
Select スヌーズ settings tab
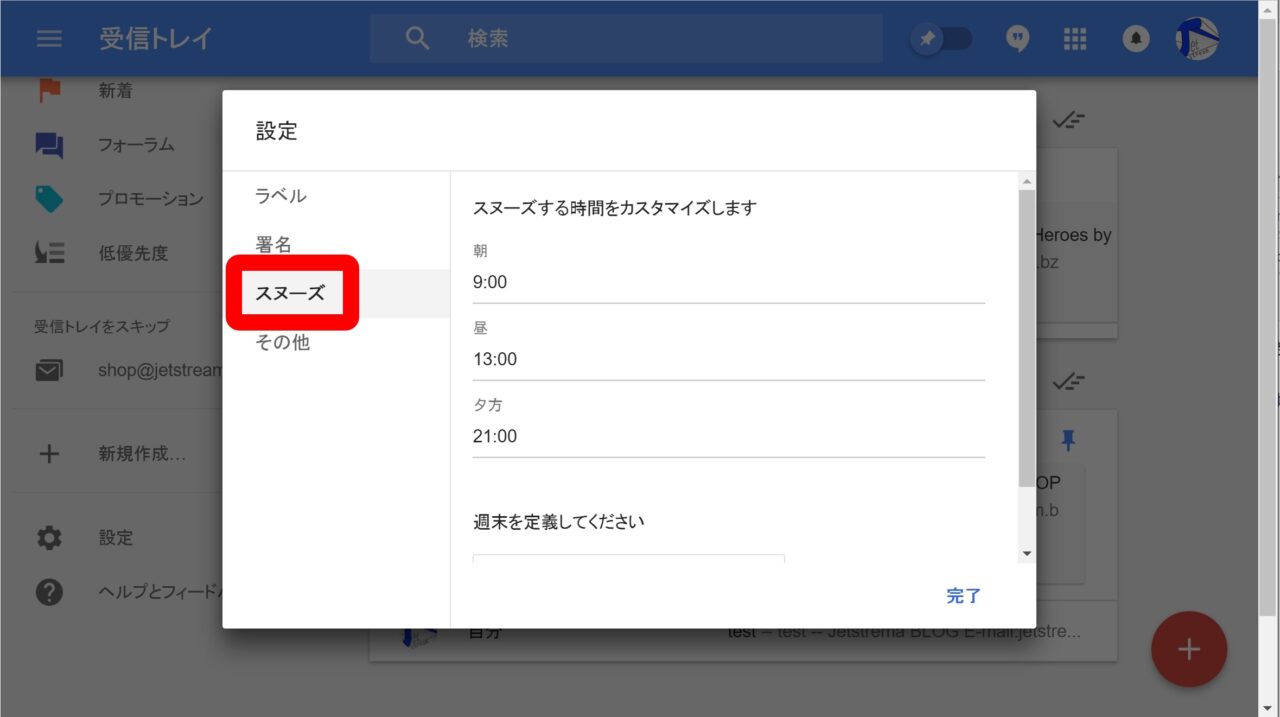pos(290,294)
